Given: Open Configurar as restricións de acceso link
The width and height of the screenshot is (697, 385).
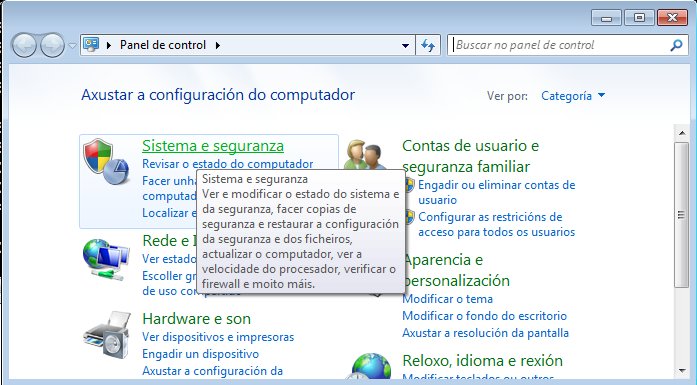Looking at the screenshot, I should pyautogui.click(x=497, y=225).
